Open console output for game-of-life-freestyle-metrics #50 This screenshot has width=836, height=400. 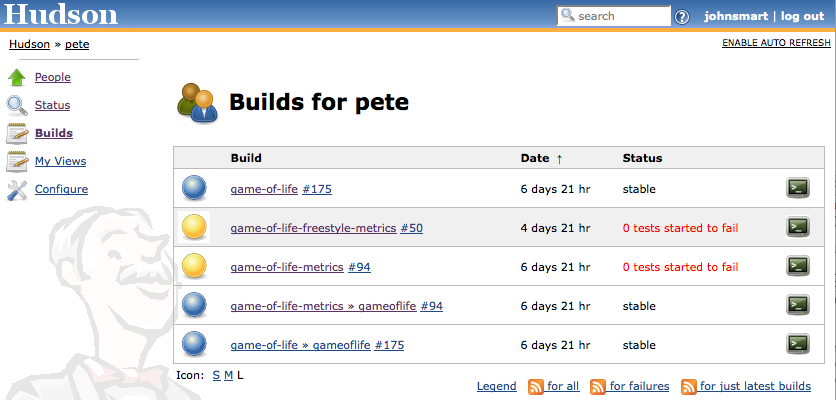798,227
